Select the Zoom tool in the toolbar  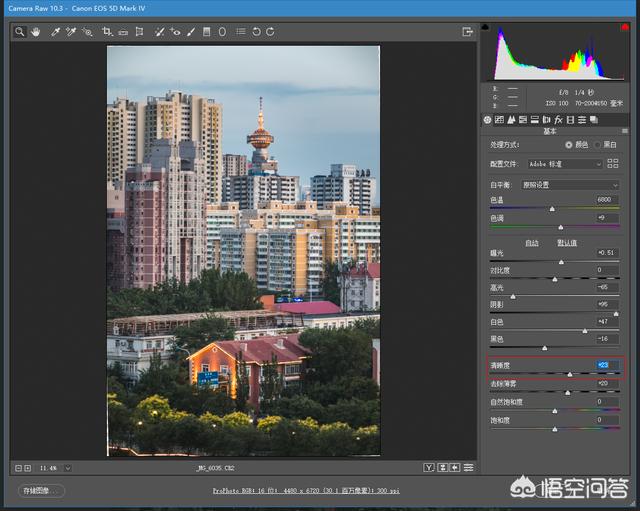pos(19,32)
